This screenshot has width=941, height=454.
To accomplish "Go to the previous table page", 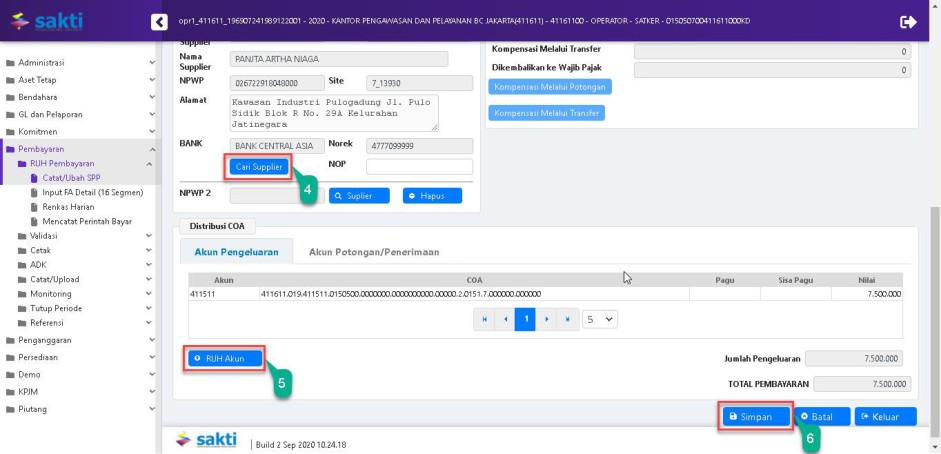I will 505,319.
